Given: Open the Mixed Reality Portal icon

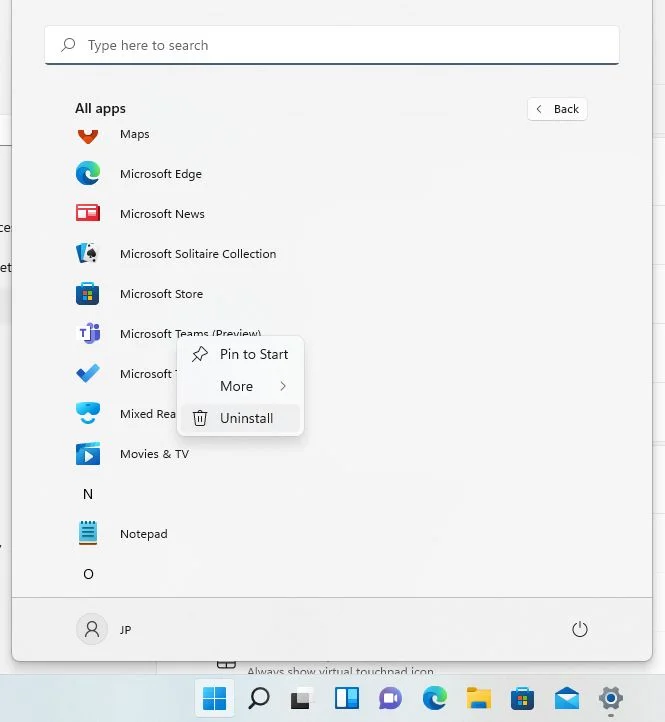Looking at the screenshot, I should pos(88,413).
